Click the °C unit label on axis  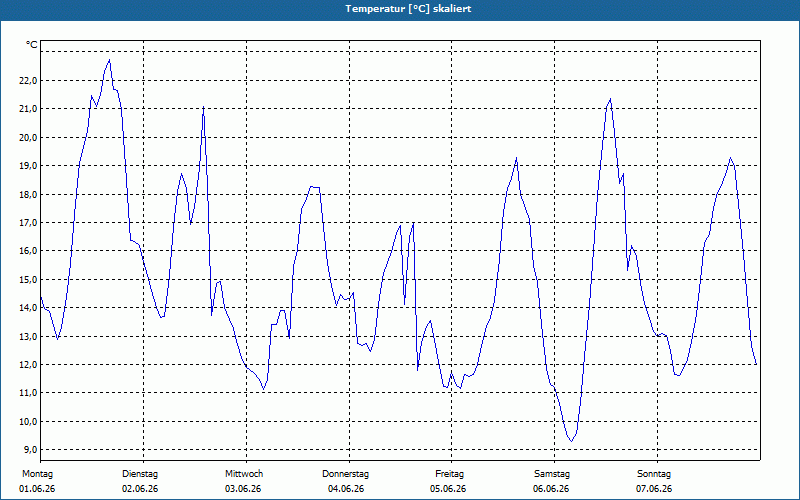coord(32,45)
